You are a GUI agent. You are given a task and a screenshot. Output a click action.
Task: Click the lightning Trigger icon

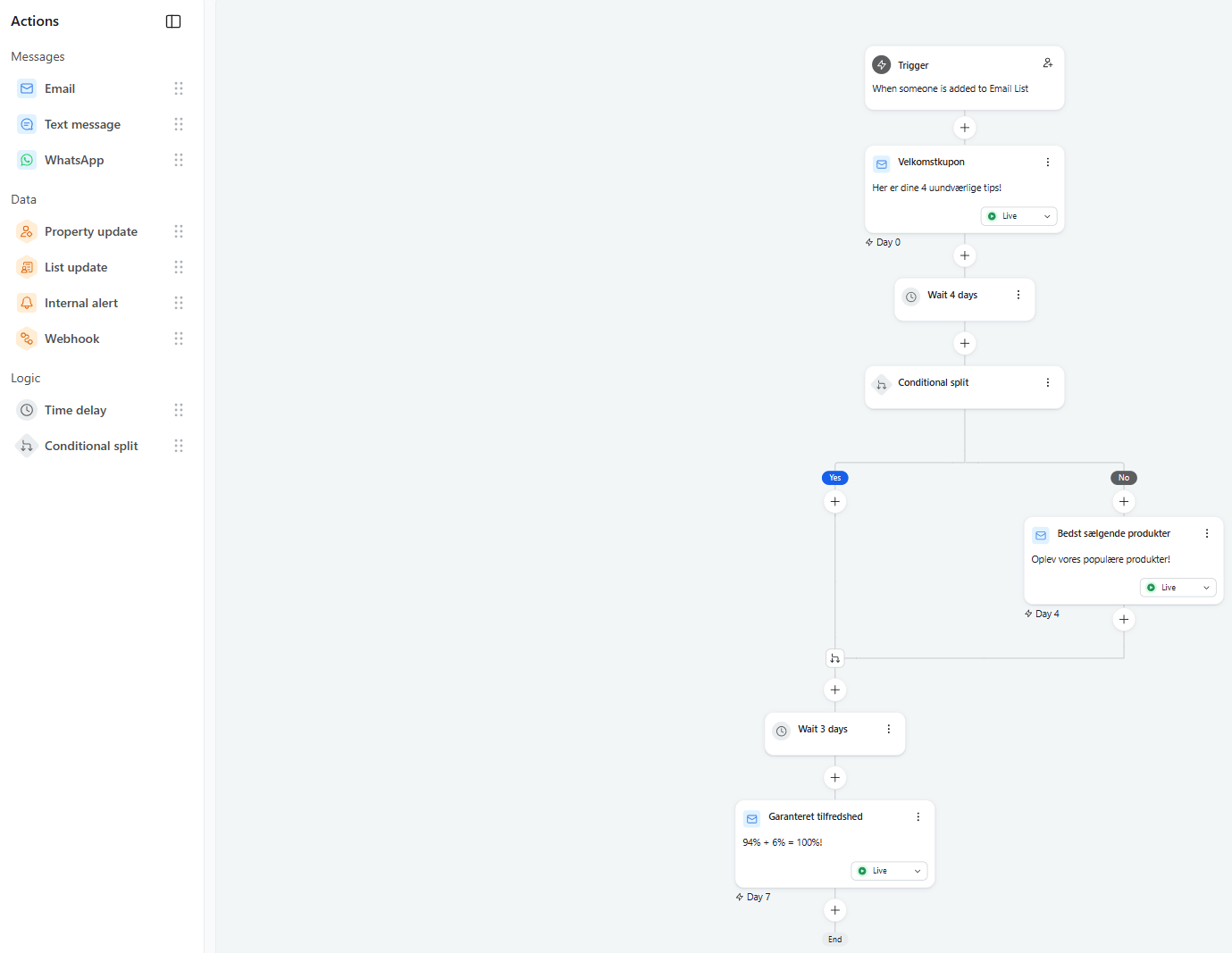click(882, 65)
